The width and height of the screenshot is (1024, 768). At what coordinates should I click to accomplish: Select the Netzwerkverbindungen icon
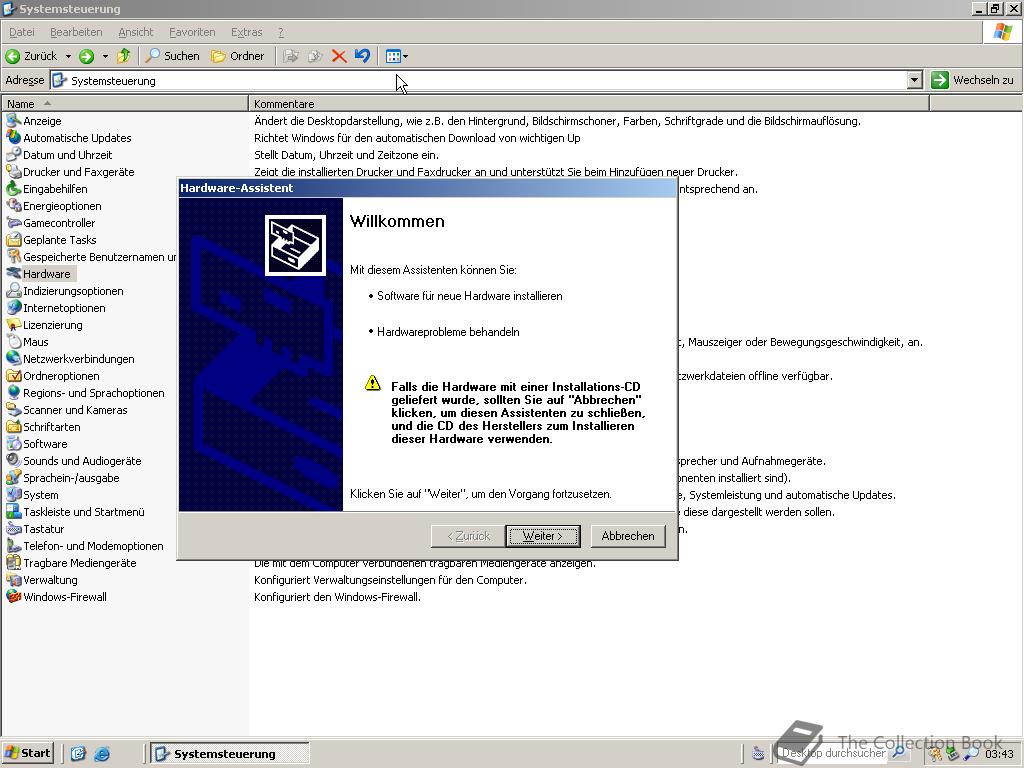pos(13,358)
